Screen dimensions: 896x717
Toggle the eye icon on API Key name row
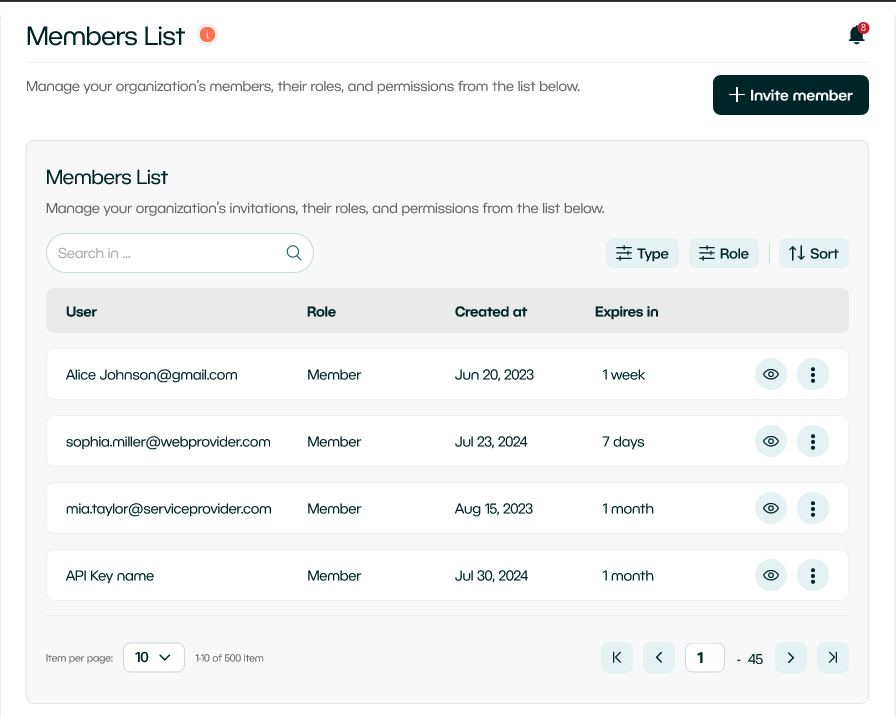(x=771, y=576)
